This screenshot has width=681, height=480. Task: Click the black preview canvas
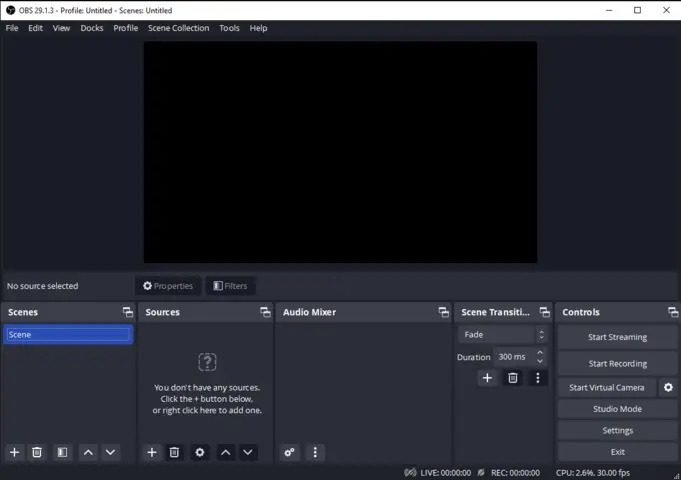click(x=340, y=152)
